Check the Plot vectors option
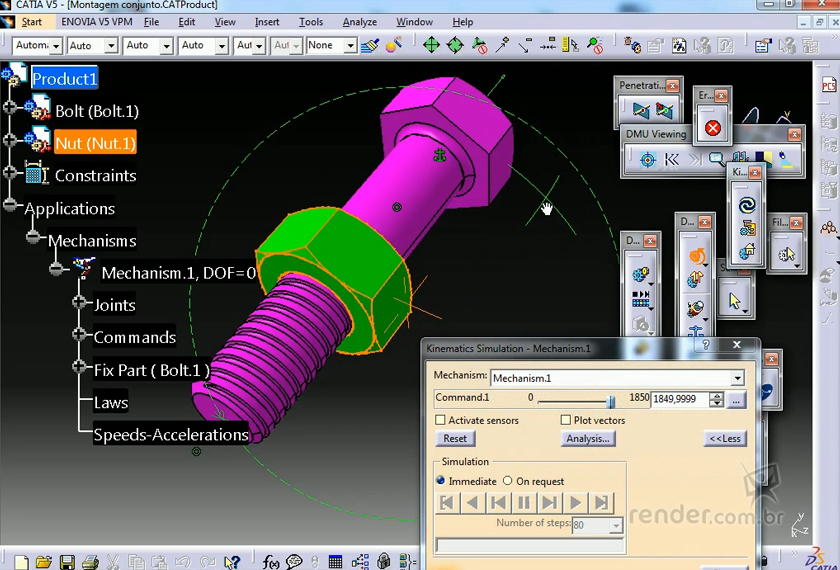 click(566, 420)
